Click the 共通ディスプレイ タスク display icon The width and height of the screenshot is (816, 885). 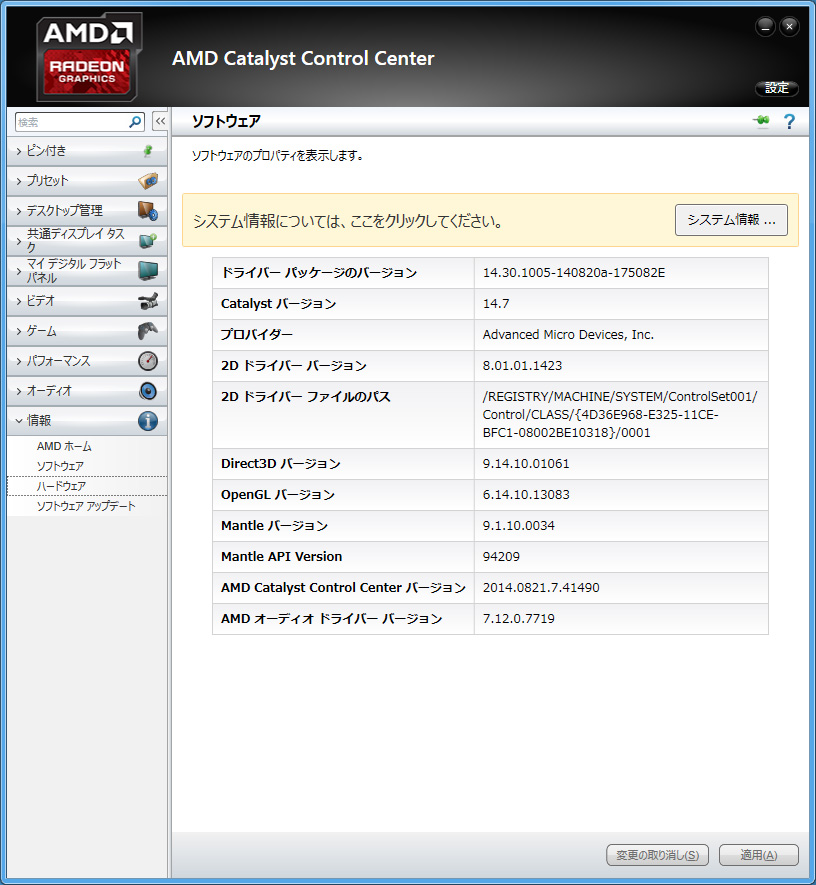(x=148, y=241)
